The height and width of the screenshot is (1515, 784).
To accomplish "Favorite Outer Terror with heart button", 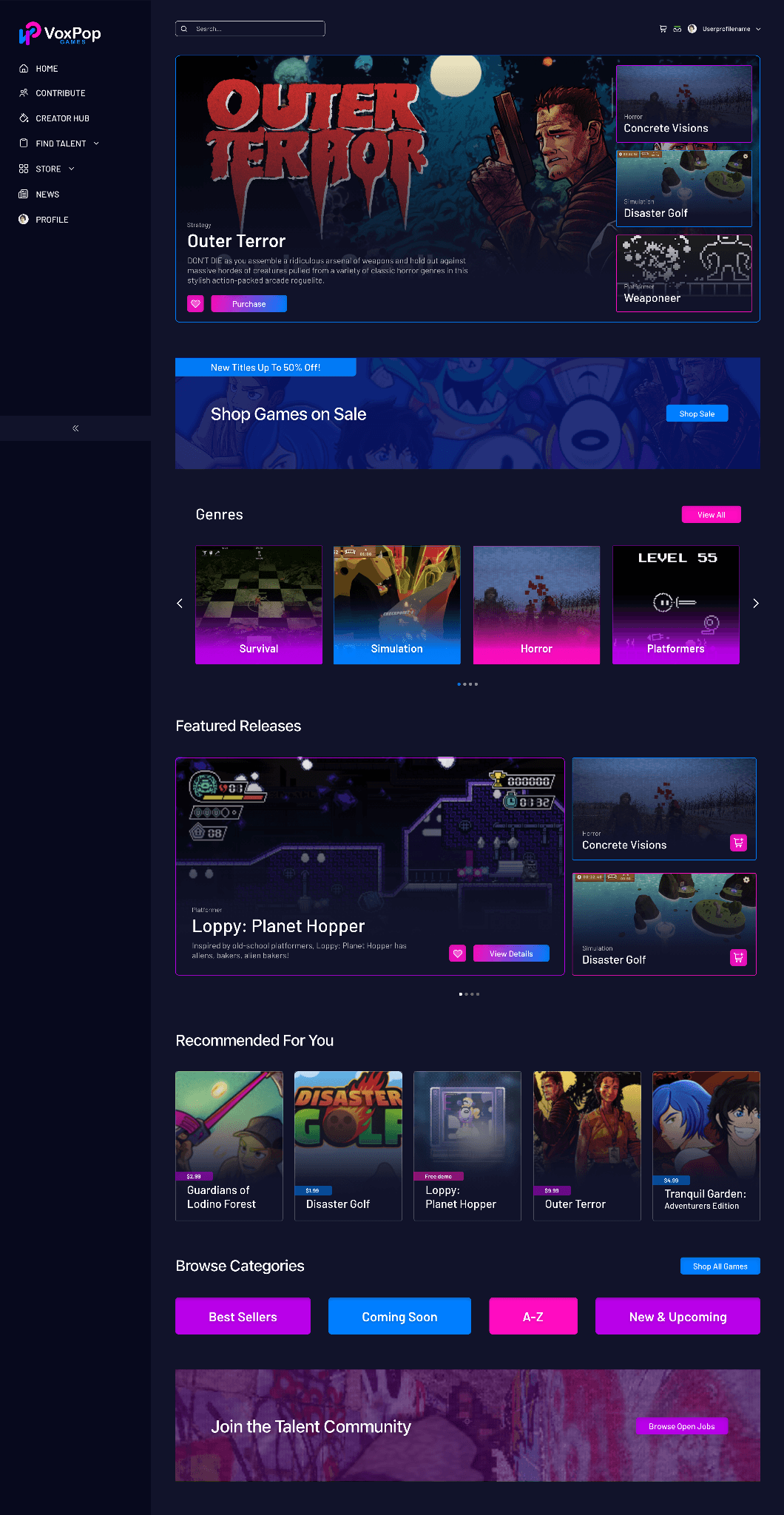I will pos(195,303).
